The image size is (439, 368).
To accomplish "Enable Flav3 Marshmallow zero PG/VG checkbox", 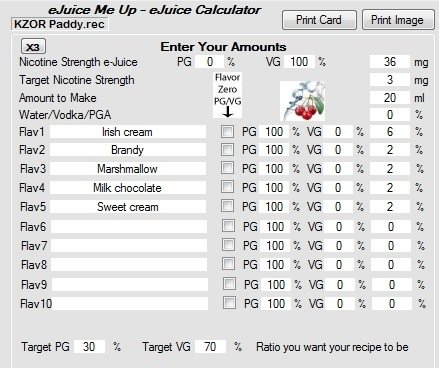I will (227, 168).
